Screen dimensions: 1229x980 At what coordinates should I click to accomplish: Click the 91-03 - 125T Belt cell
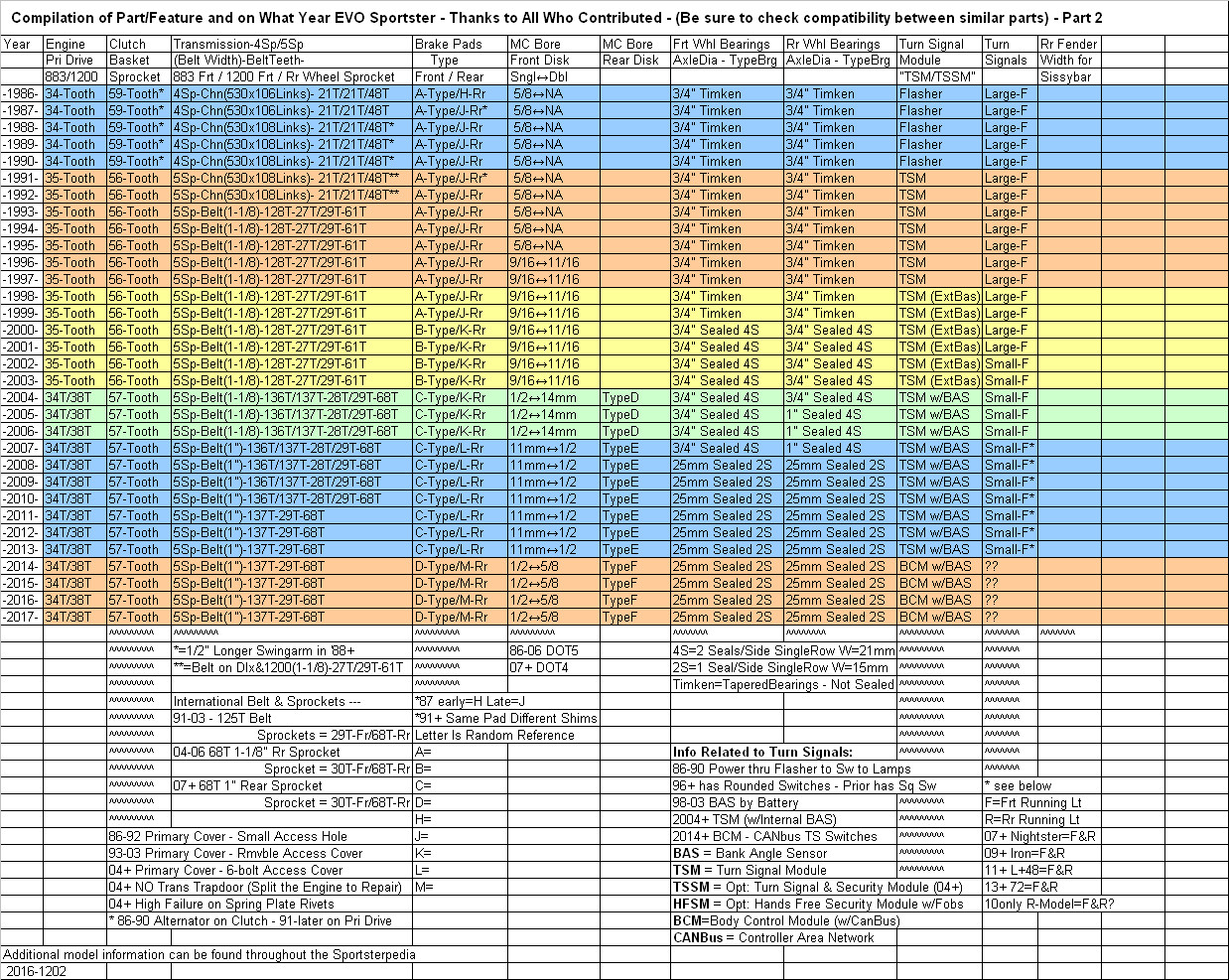(x=222, y=718)
